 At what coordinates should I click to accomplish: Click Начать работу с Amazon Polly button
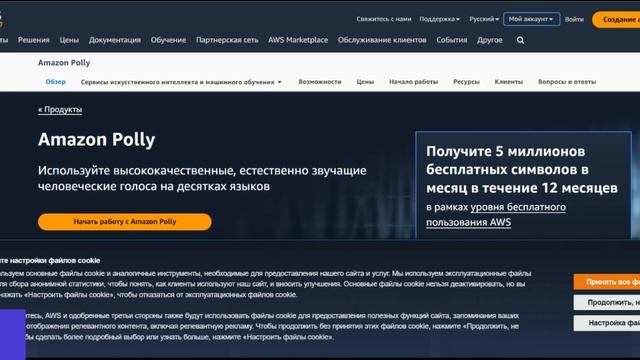tap(125, 222)
